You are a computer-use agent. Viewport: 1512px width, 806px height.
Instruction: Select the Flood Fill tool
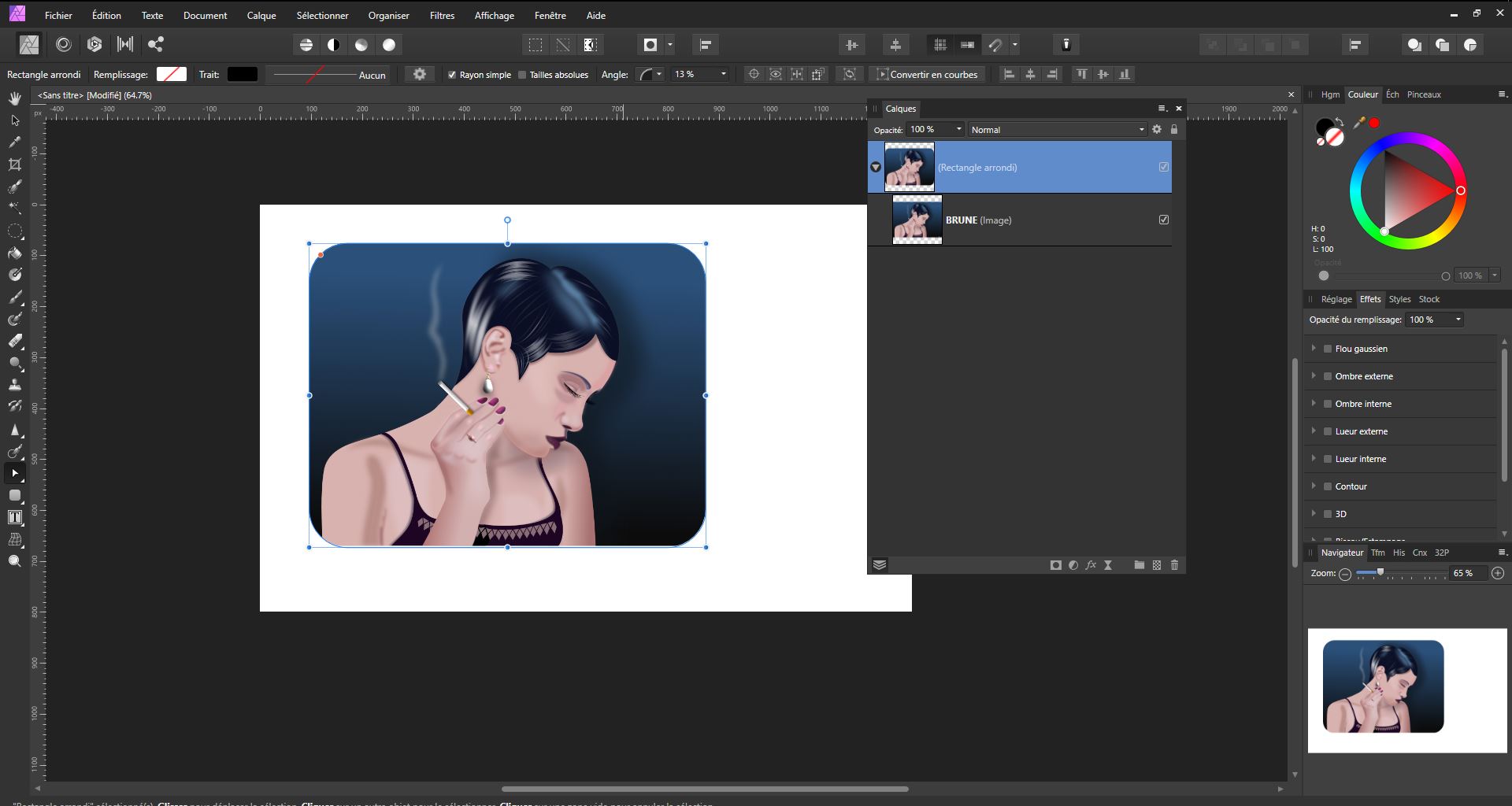tap(14, 253)
